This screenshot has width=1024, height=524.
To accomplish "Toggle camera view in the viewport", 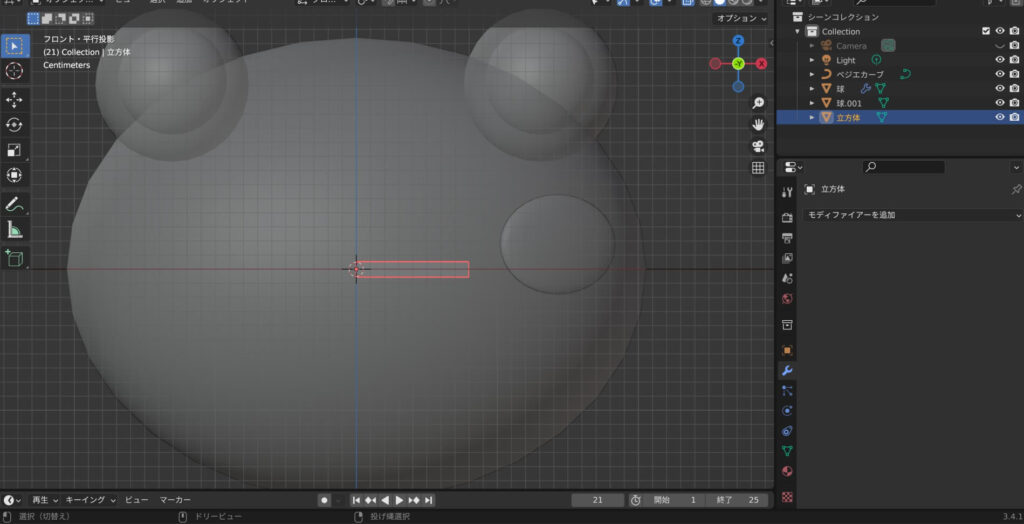I will 758,146.
